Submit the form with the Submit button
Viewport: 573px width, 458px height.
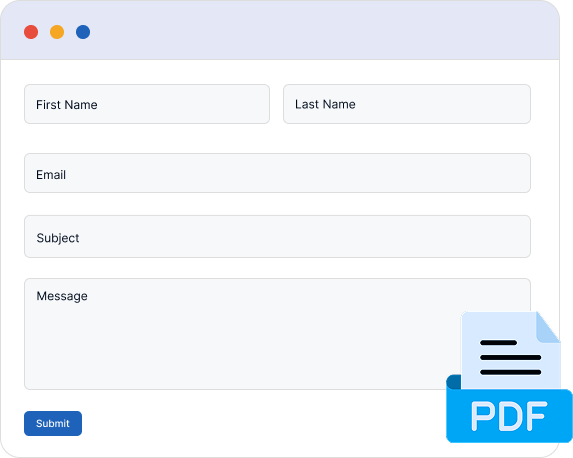point(53,423)
